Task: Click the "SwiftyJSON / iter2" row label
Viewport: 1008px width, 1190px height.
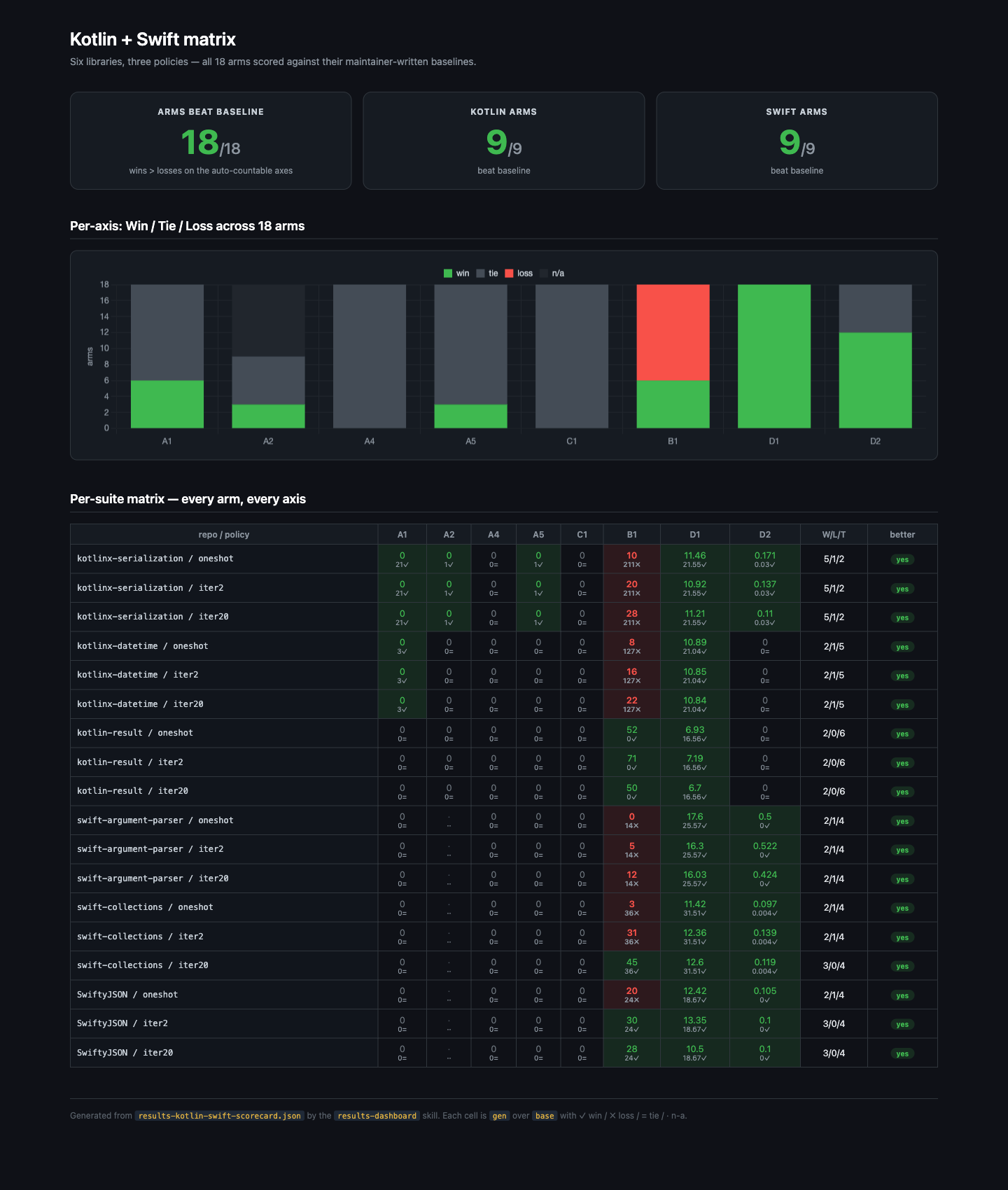Action: [x=122, y=1023]
